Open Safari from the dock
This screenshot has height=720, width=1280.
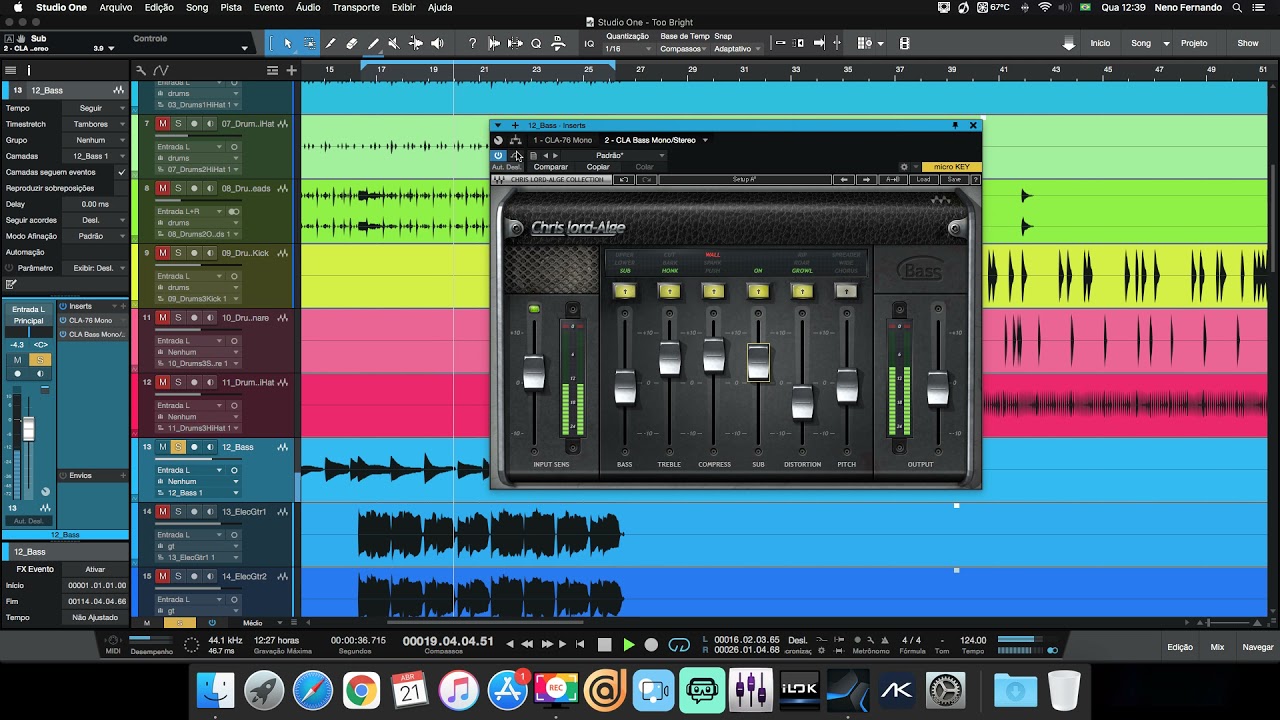click(x=312, y=690)
